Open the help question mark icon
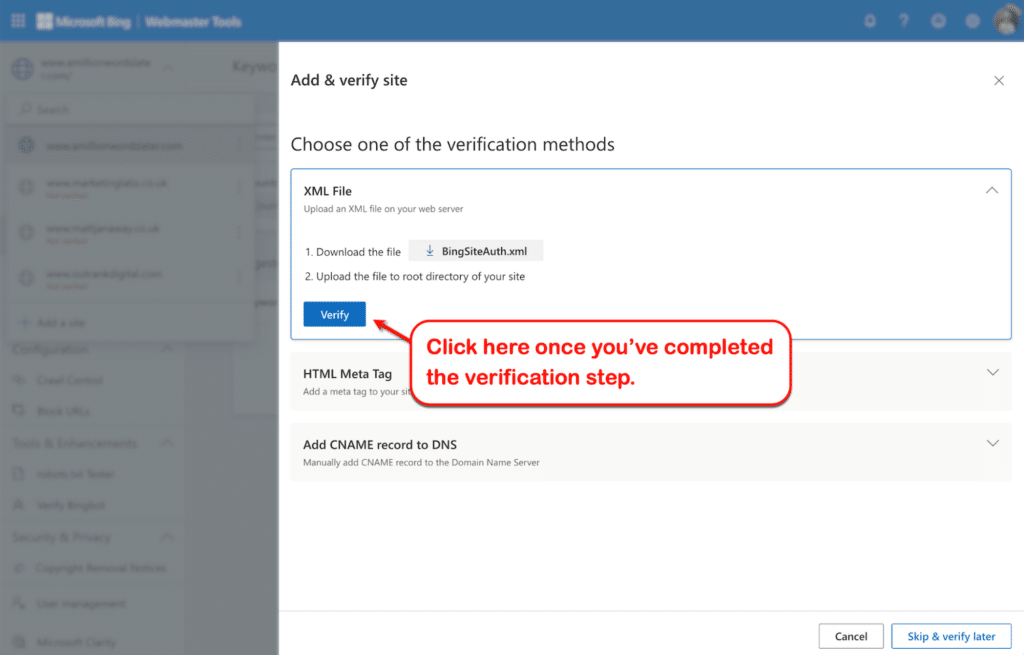This screenshot has height=655, width=1024. [x=904, y=21]
